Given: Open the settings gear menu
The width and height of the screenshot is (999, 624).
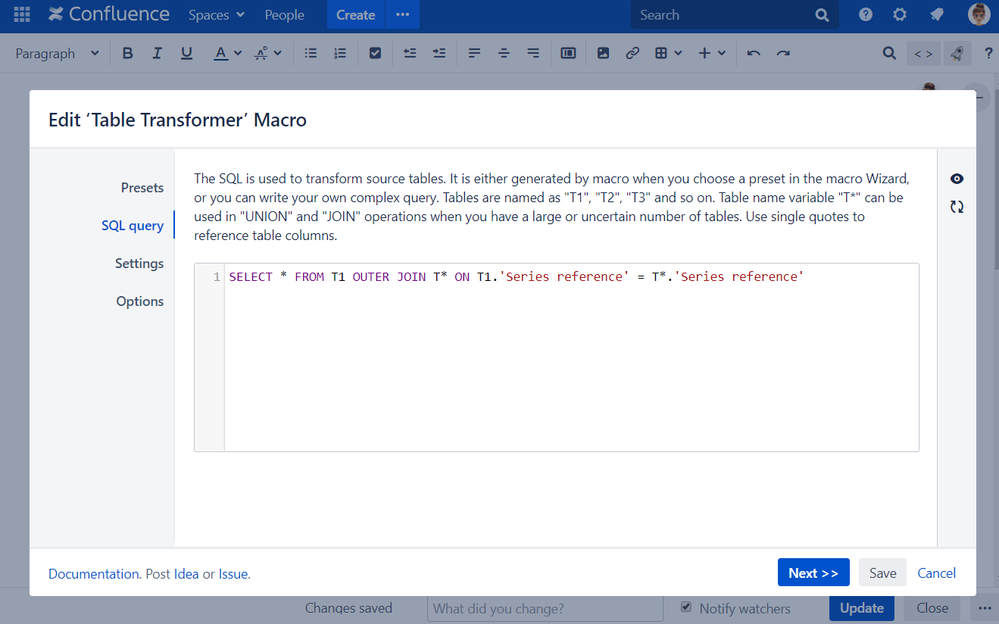Looking at the screenshot, I should pyautogui.click(x=900, y=15).
